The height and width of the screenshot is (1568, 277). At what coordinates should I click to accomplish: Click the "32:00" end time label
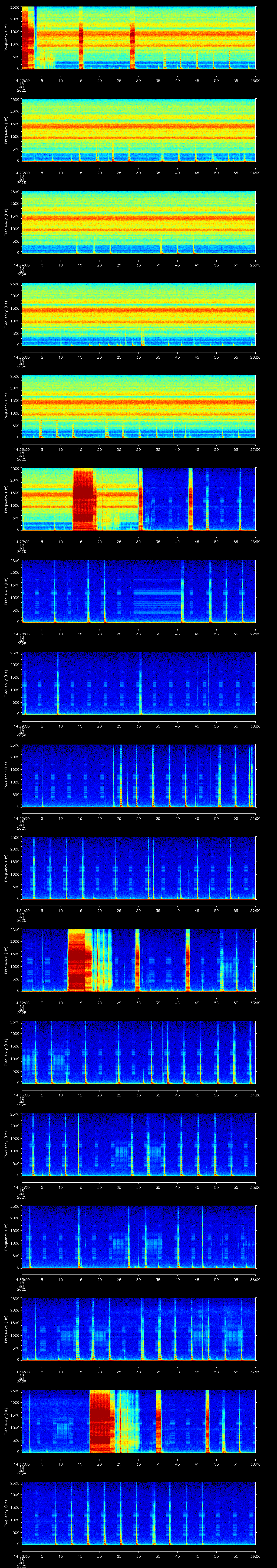point(256,910)
